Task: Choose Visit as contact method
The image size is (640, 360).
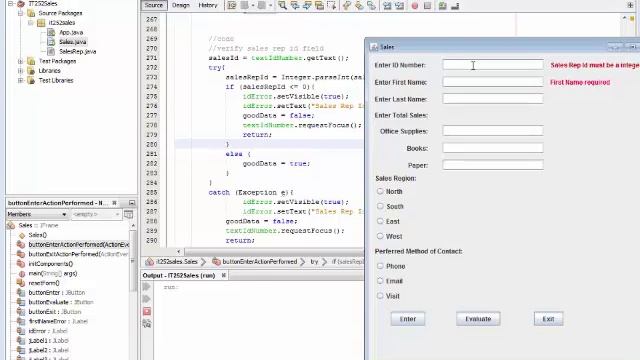Action: [380, 296]
